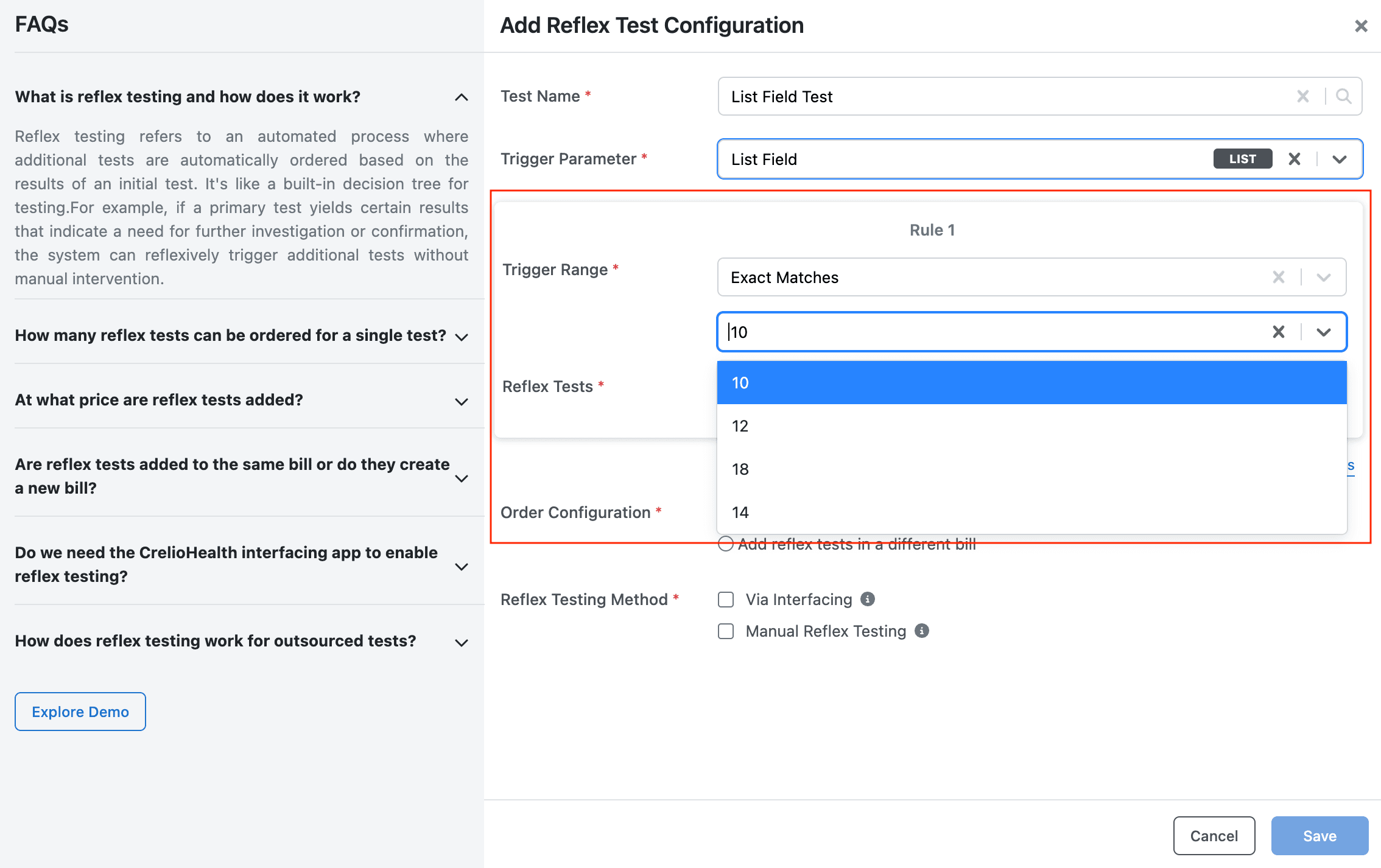Collapse the 'What is reflex testing' FAQ

tap(462, 97)
